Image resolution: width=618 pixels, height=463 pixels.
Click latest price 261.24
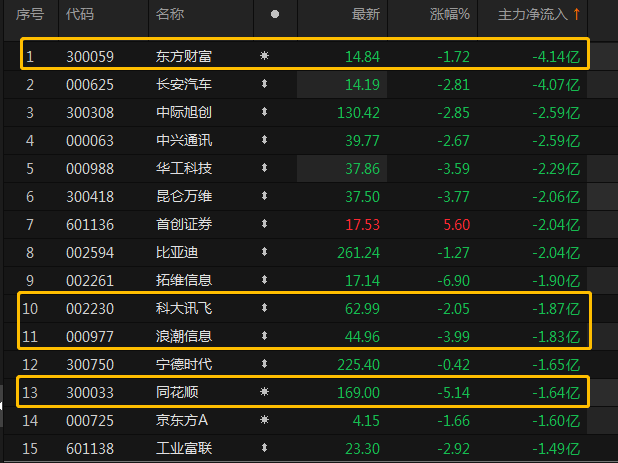click(x=358, y=253)
